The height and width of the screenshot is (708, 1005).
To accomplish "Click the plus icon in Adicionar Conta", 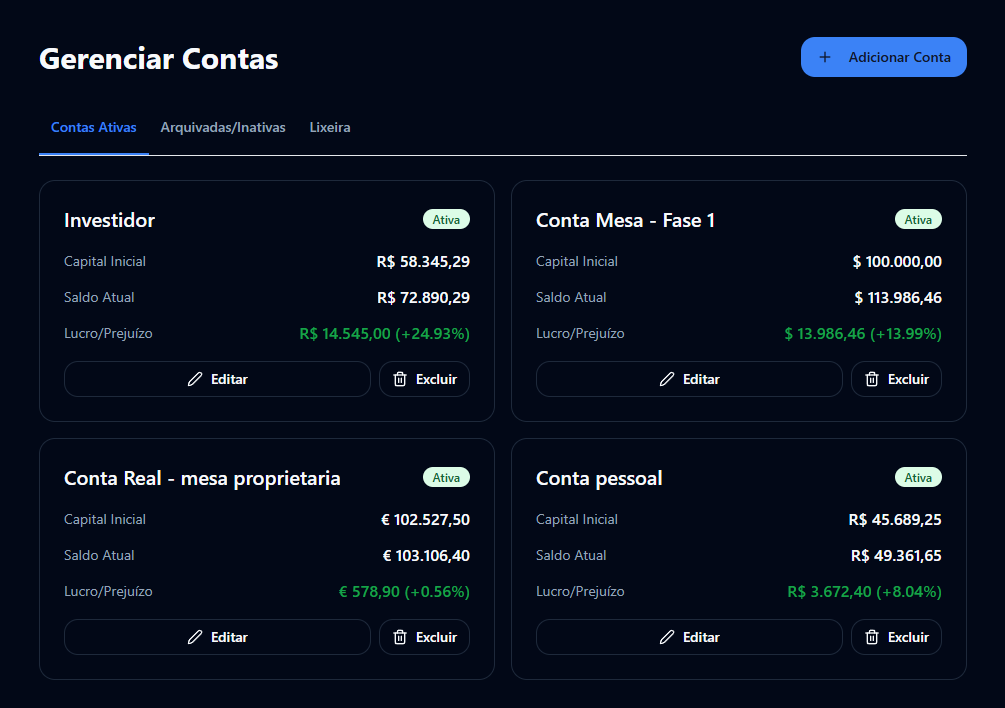I will pos(825,57).
